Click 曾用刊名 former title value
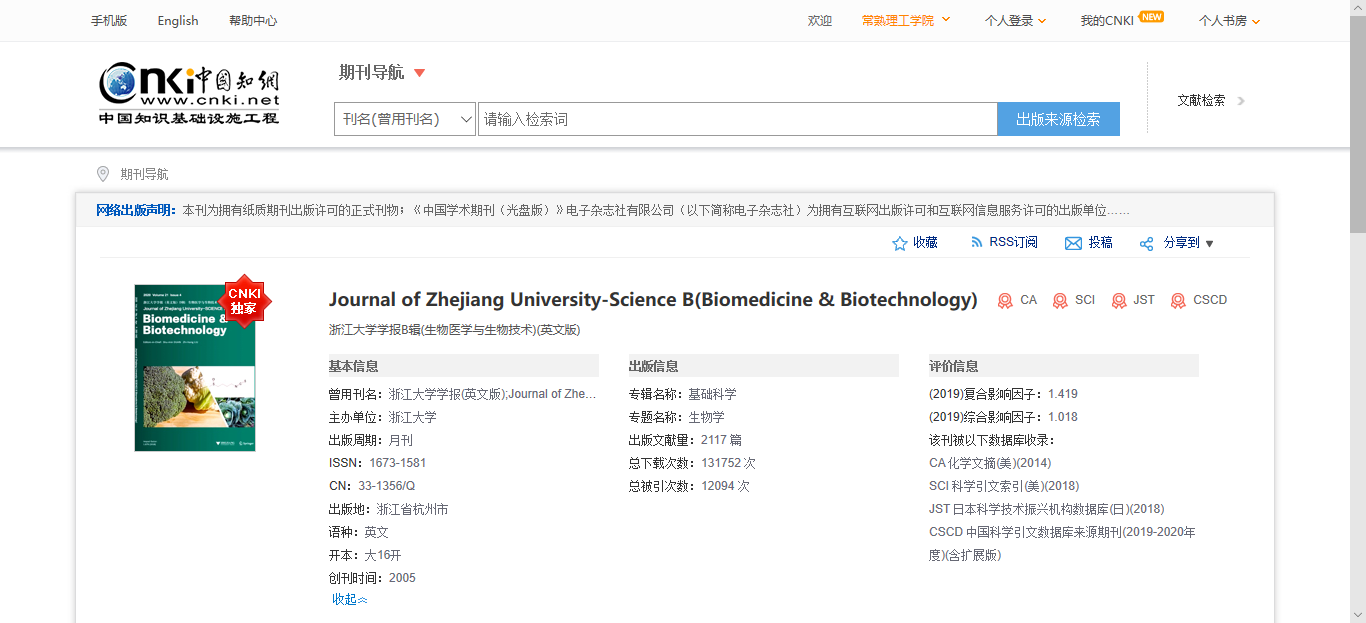This screenshot has width=1366, height=623. pos(492,394)
